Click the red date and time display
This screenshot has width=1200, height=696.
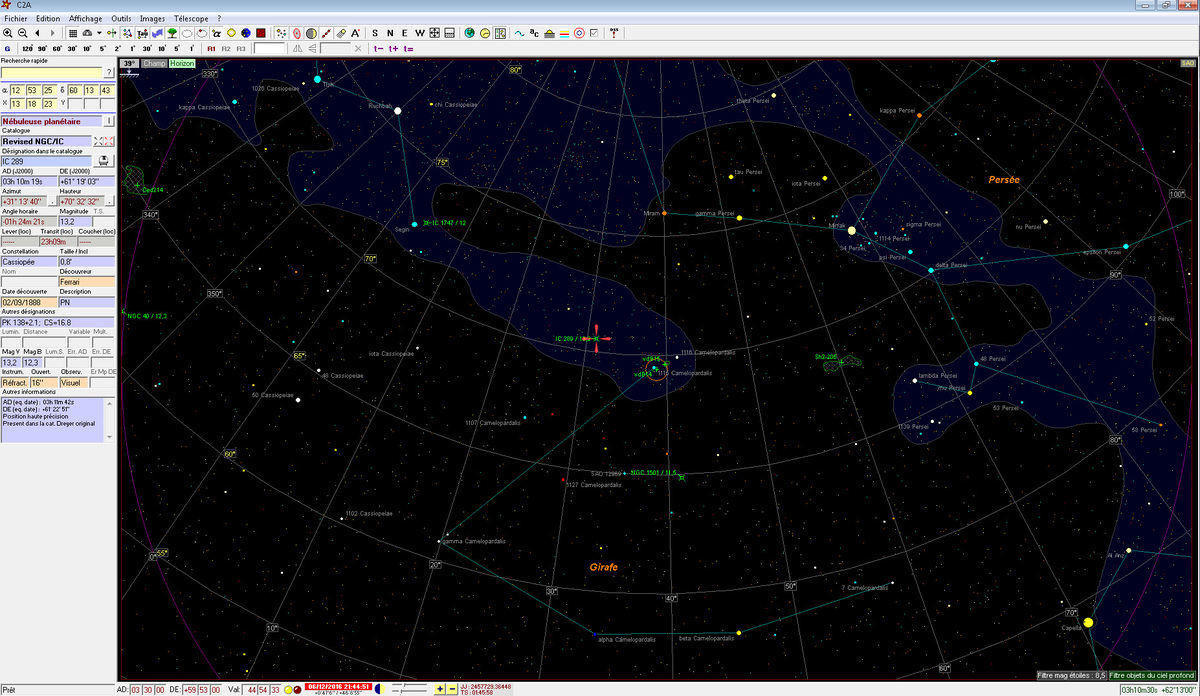[339, 687]
